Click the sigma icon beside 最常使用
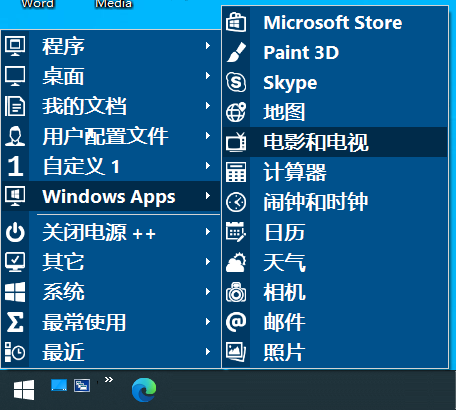 15,322
